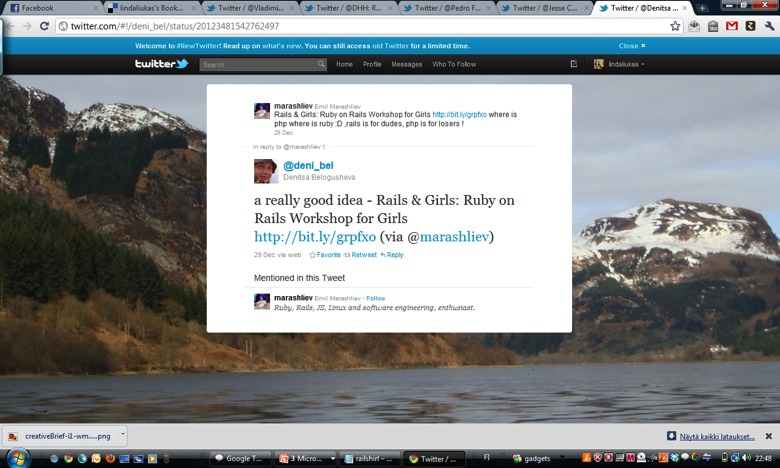This screenshot has height=468, width=780.
Task: Open the Gmail extension icon
Action: [x=732, y=26]
